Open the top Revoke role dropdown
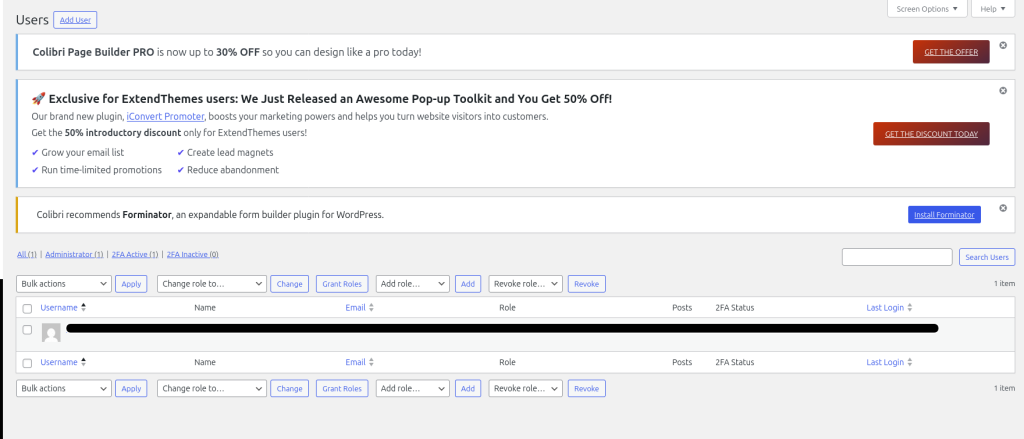The width and height of the screenshot is (1024, 439). coord(526,284)
